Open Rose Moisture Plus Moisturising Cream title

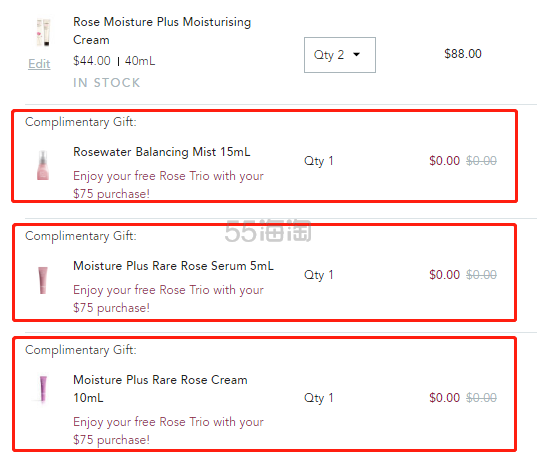pyautogui.click(x=162, y=30)
